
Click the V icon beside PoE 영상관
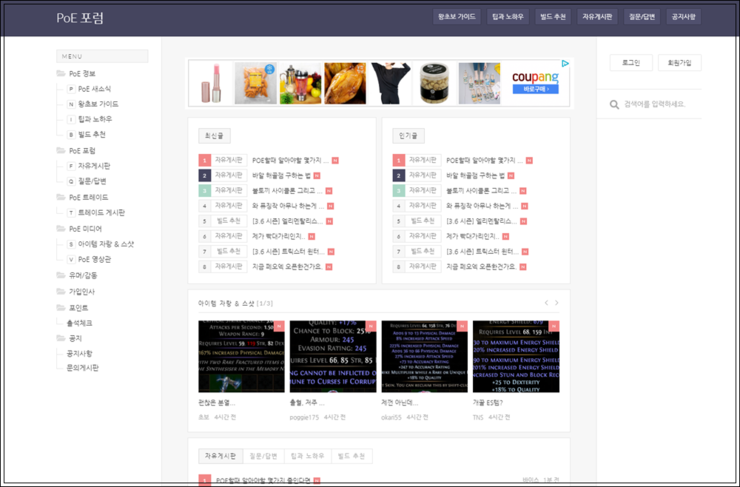click(x=71, y=260)
